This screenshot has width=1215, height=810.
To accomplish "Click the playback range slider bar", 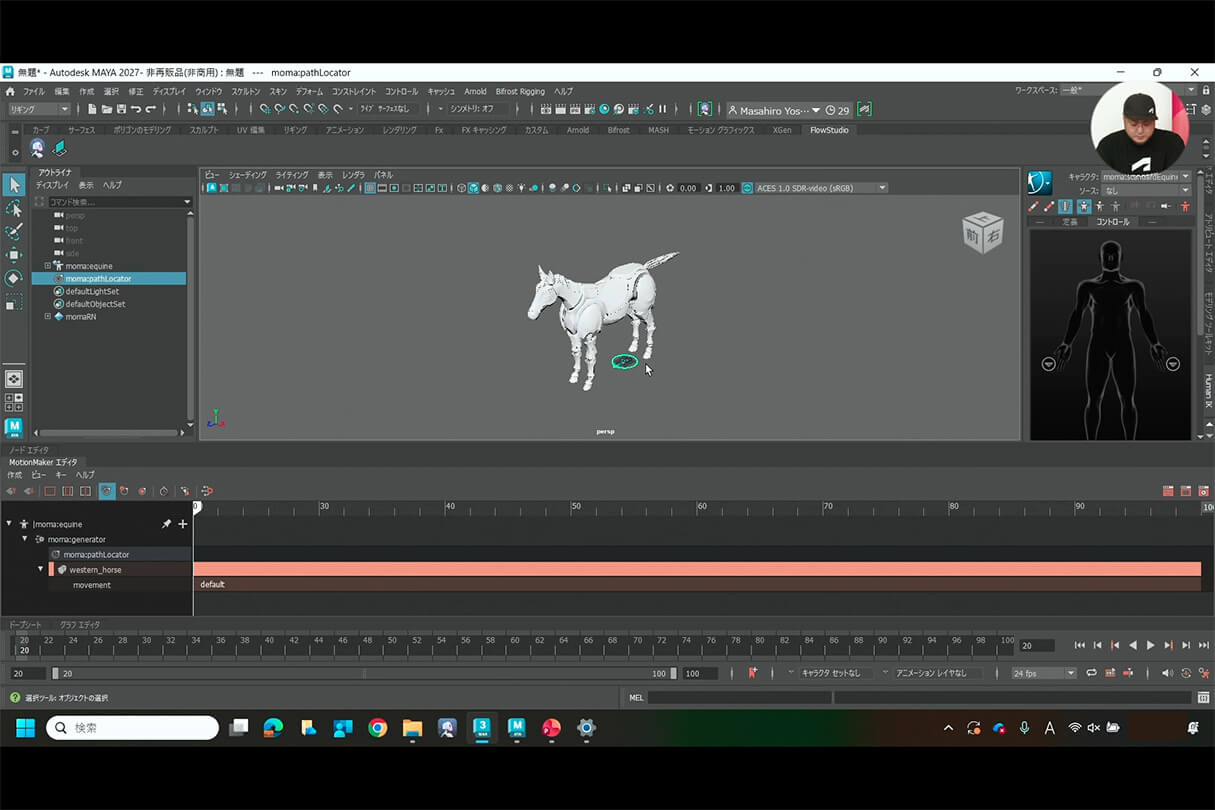I will click(364, 674).
